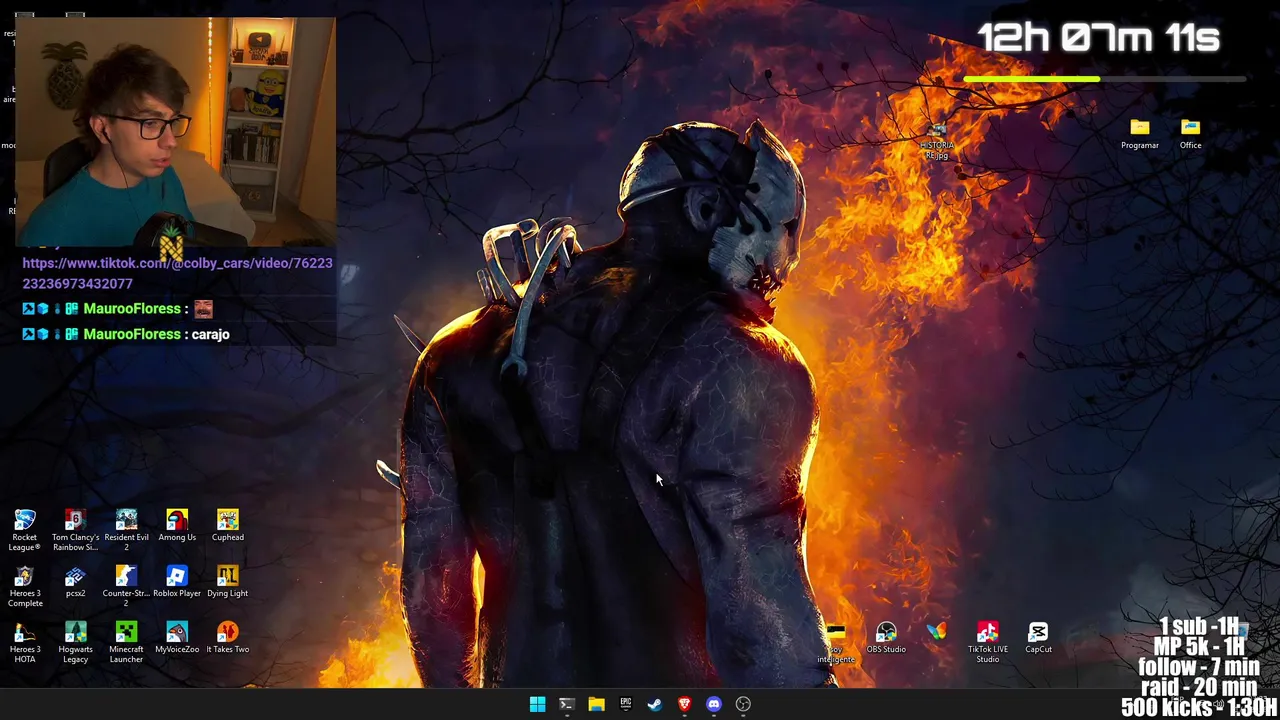The height and width of the screenshot is (720, 1280).
Task: Open the pcsx2 emulator shortcut
Action: (75, 582)
